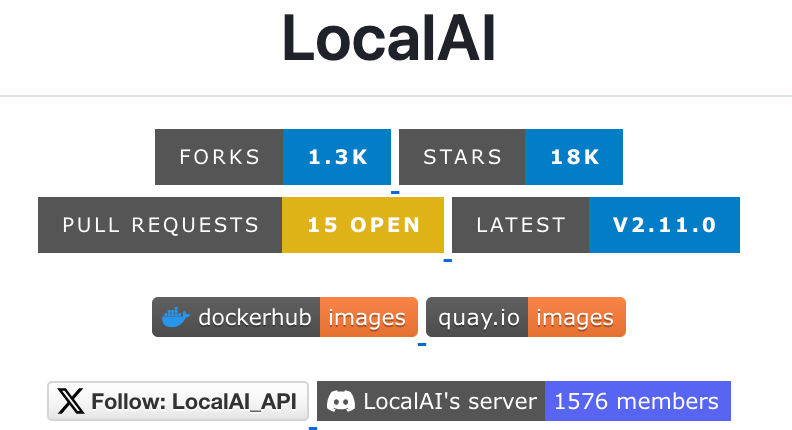Open the Latest v2.11.0 release badge
The width and height of the screenshot is (792, 430).
(596, 225)
